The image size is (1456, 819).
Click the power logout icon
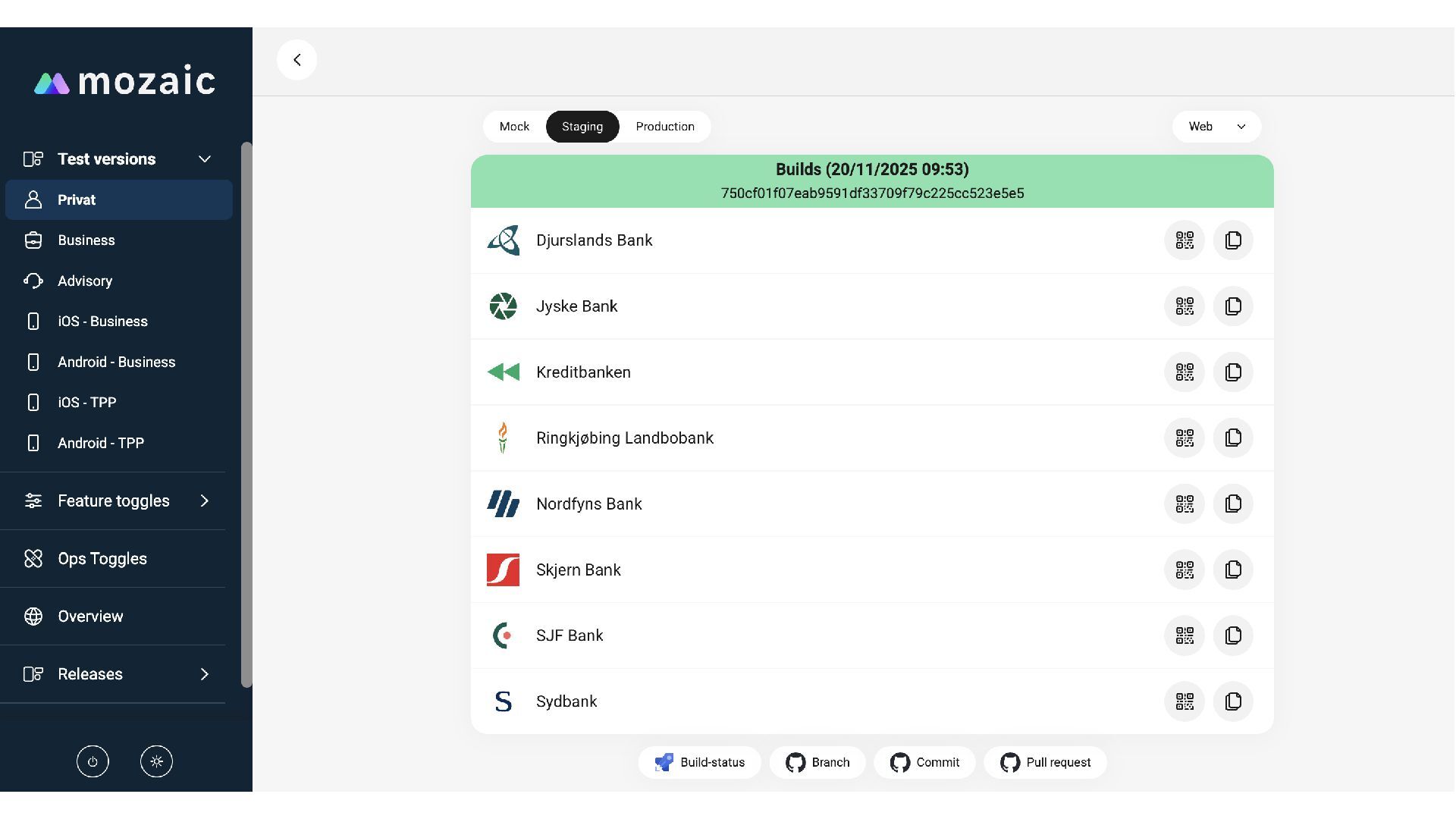93,761
